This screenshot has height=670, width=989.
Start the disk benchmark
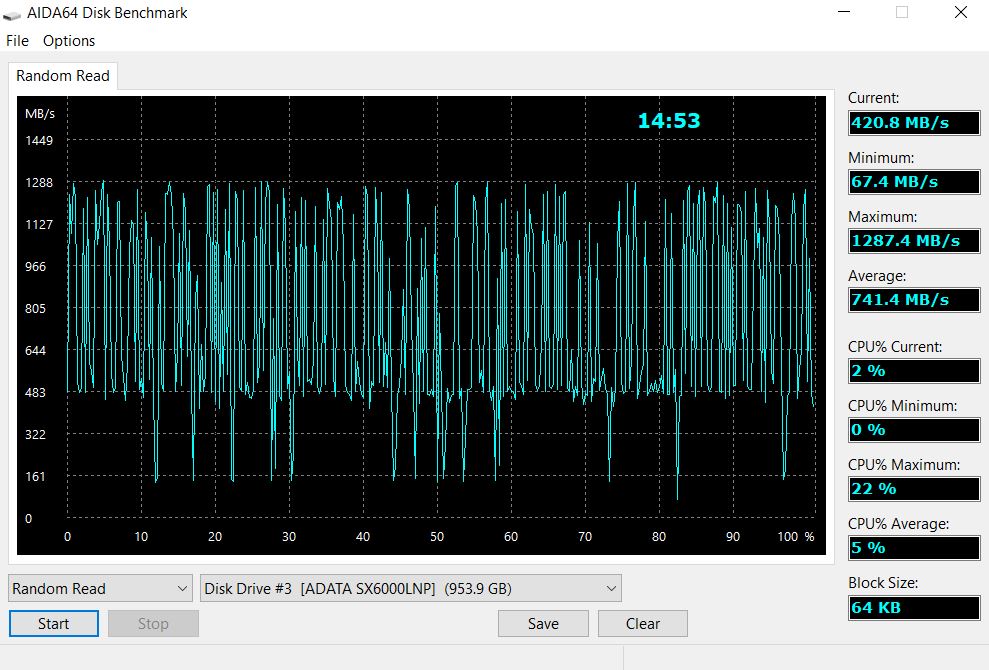(x=54, y=624)
